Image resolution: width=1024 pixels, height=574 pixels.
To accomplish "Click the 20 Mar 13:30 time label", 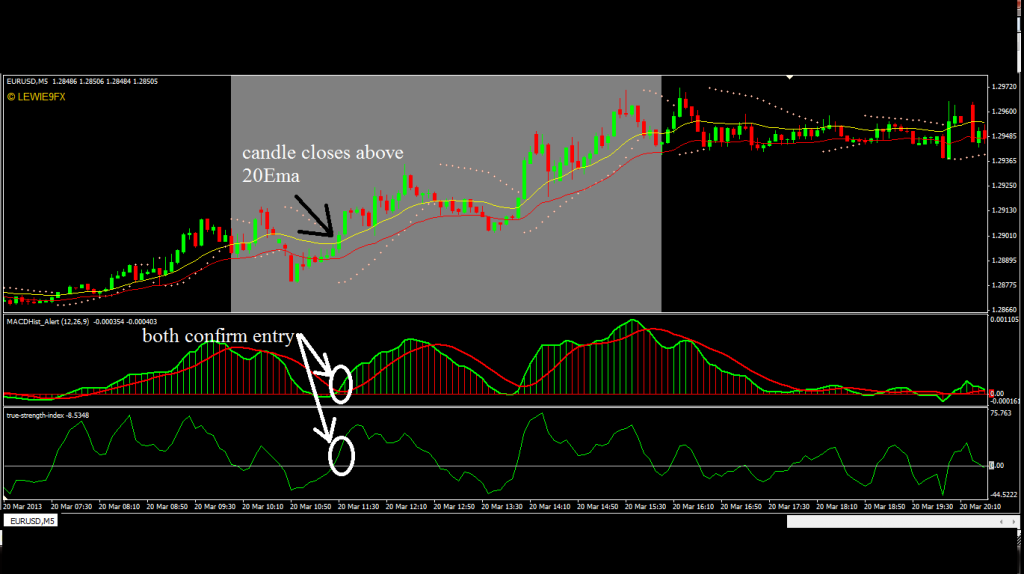I will 502,506.
